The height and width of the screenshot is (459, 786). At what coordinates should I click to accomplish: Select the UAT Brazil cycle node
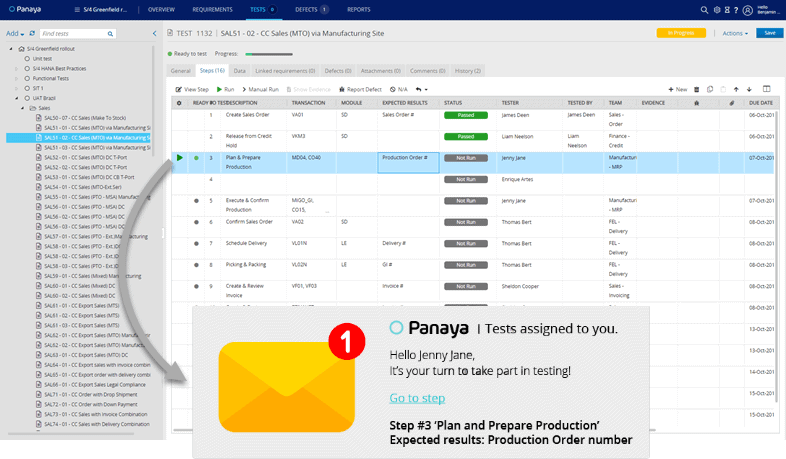pyautogui.click(x=27, y=98)
